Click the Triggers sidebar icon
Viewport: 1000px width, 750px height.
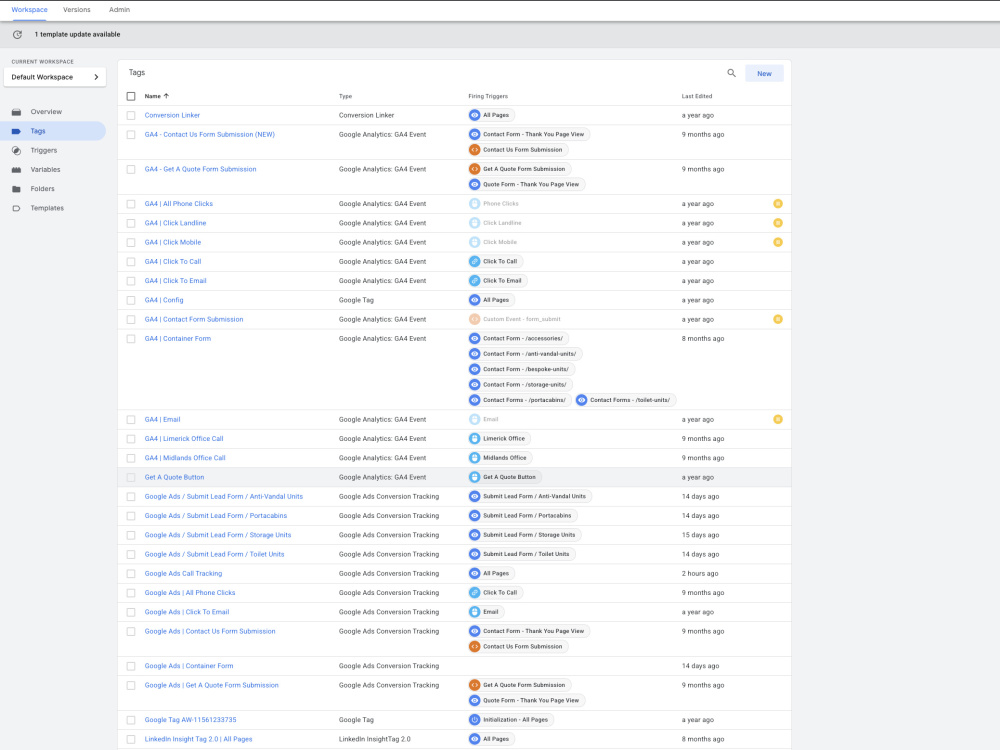coord(17,151)
